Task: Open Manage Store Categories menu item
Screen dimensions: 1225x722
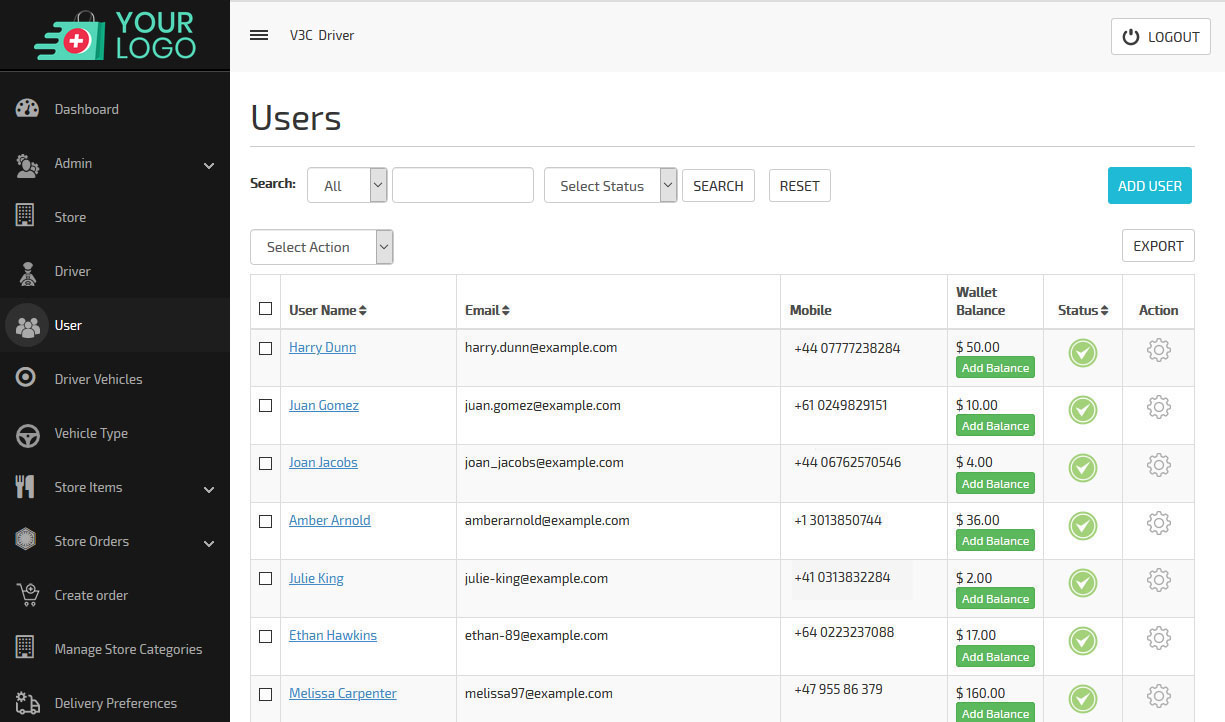Action: [x=128, y=649]
